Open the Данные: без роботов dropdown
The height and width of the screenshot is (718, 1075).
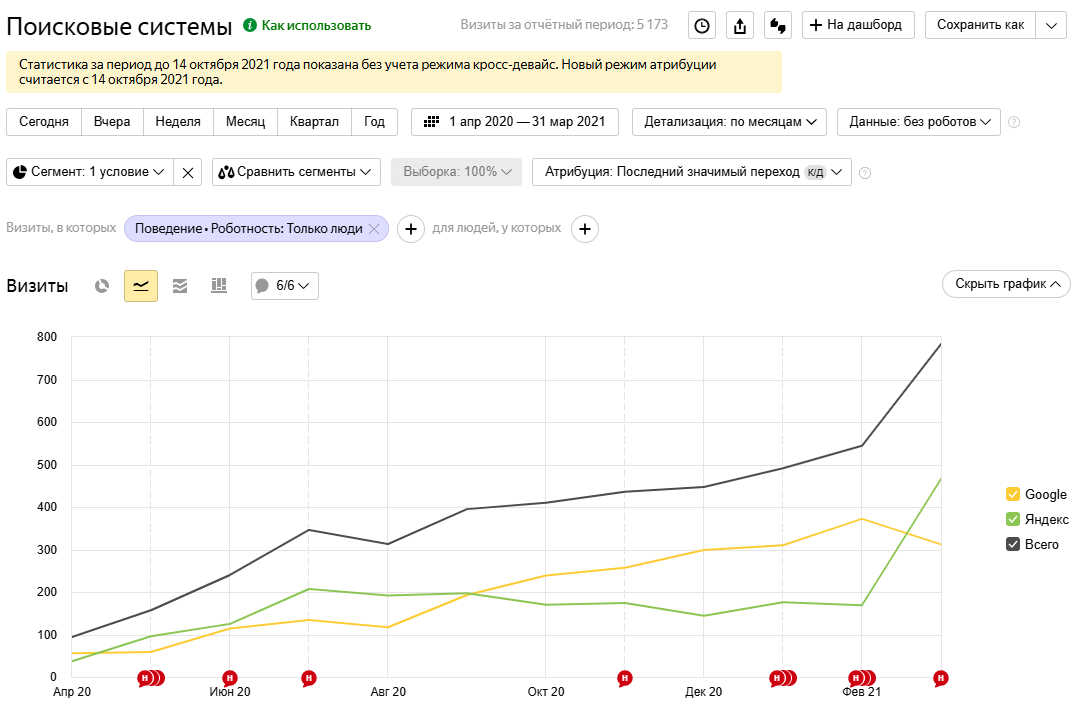pos(919,122)
